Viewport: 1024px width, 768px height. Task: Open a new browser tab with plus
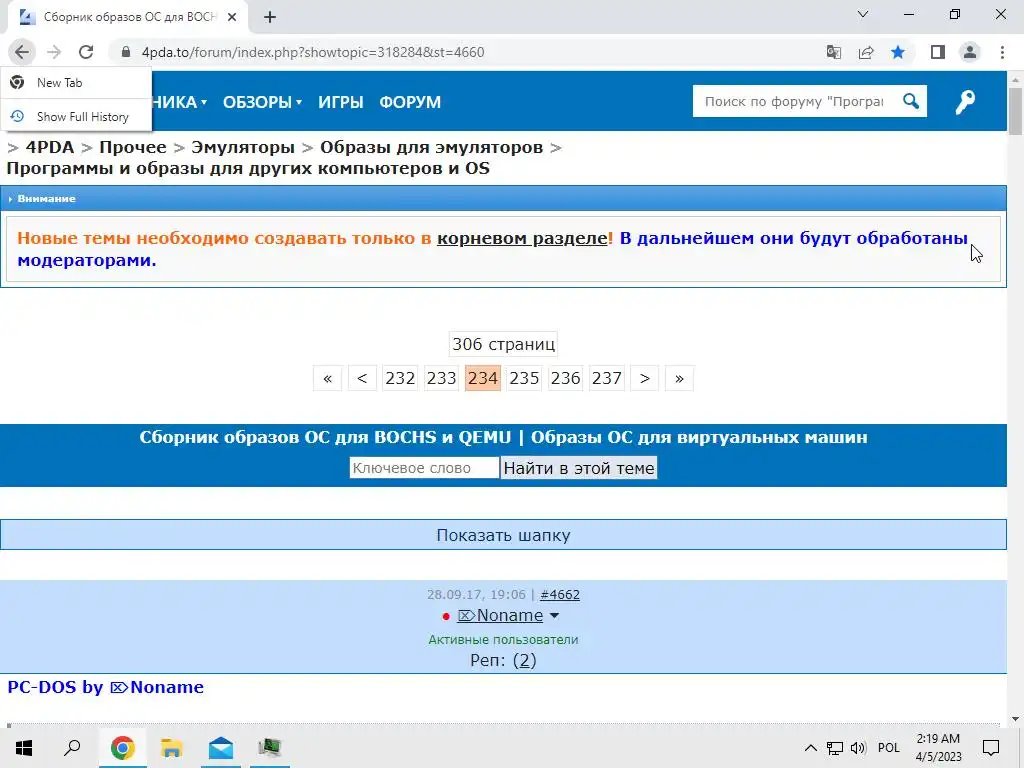pos(270,17)
